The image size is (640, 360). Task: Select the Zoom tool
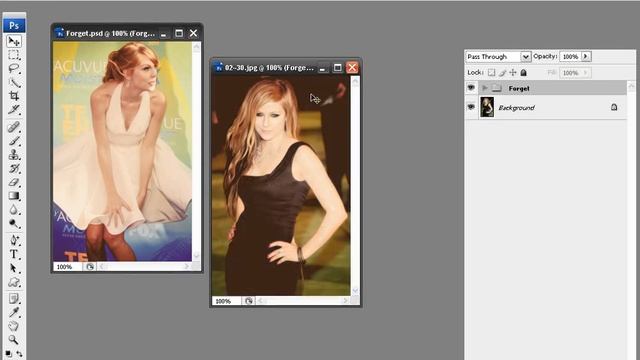point(14,340)
